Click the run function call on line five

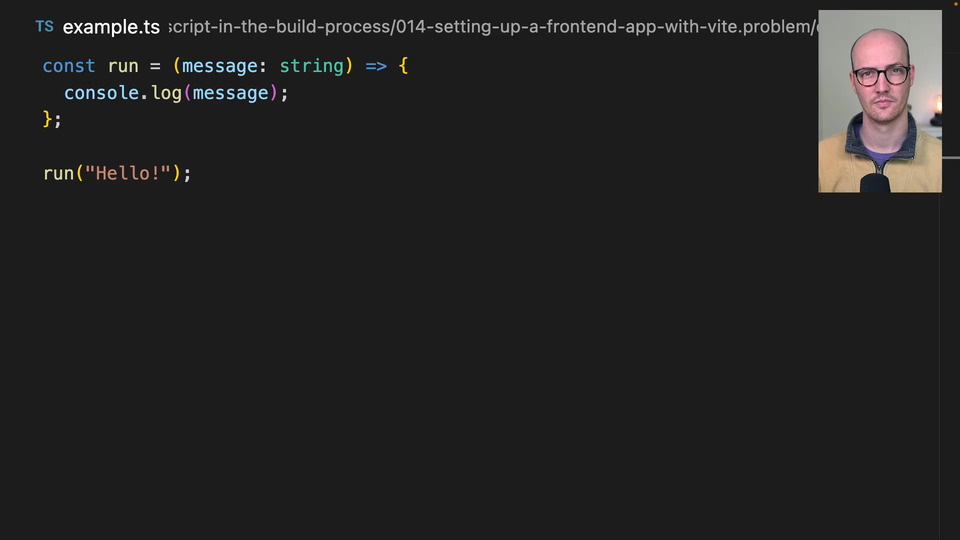[59, 173]
